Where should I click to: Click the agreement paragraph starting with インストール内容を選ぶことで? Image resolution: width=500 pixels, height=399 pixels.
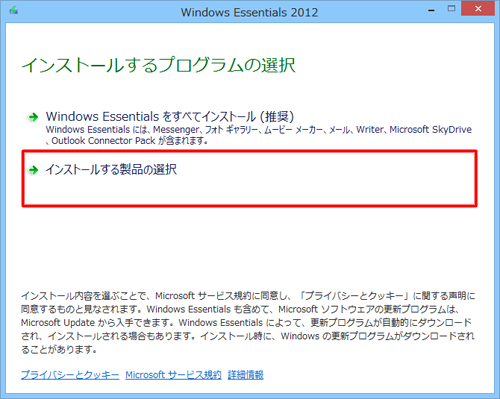coord(248,322)
